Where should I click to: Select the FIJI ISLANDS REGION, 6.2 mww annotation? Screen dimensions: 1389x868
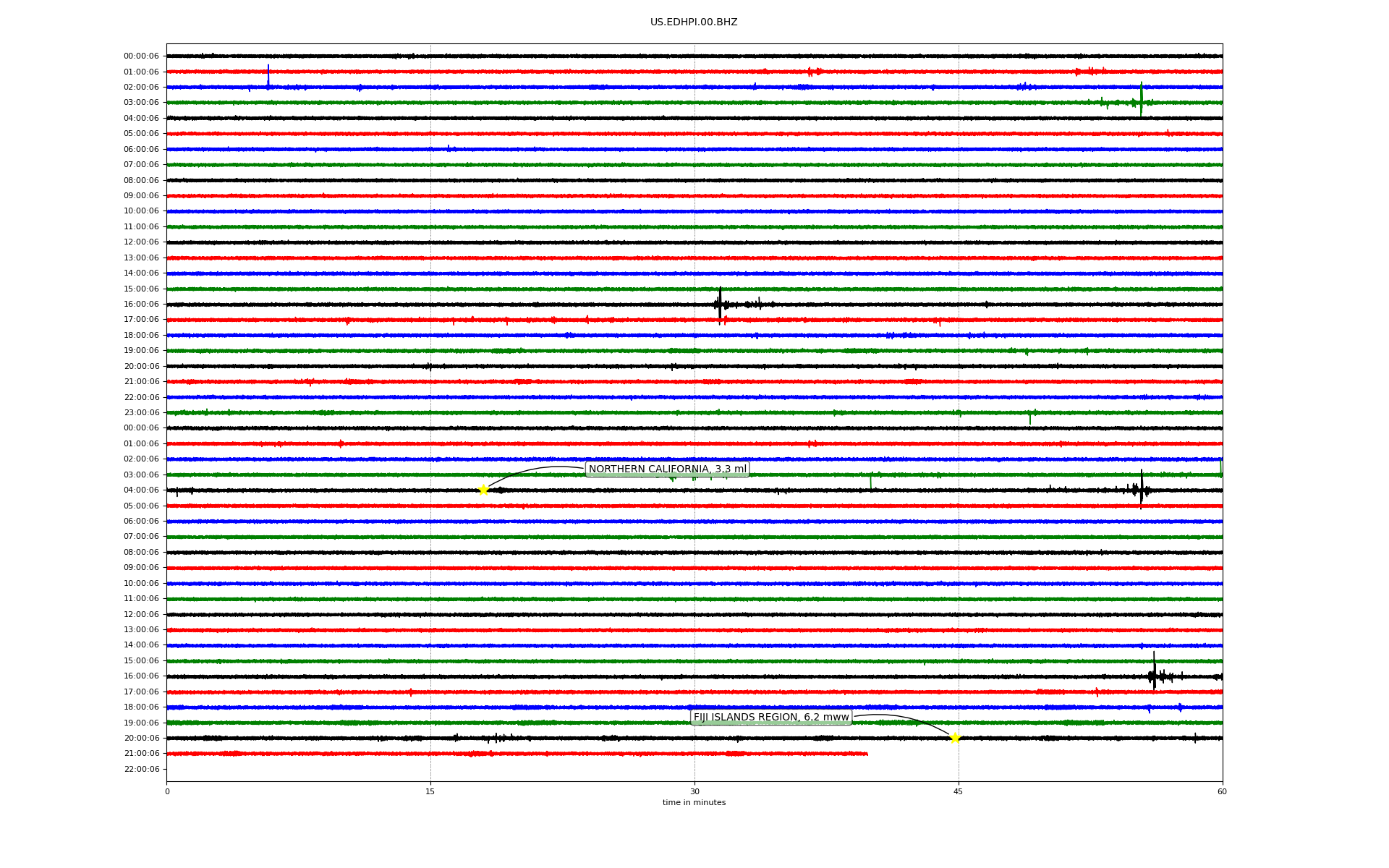[x=771, y=718]
